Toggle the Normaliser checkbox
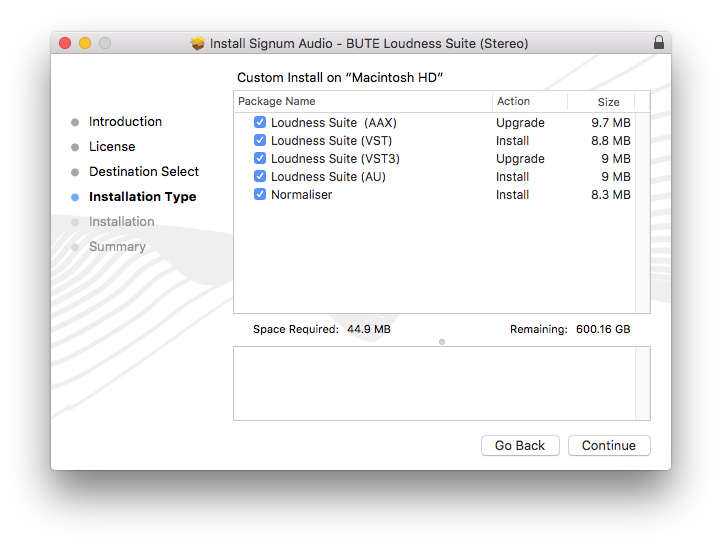The image size is (722, 538). (x=260, y=195)
